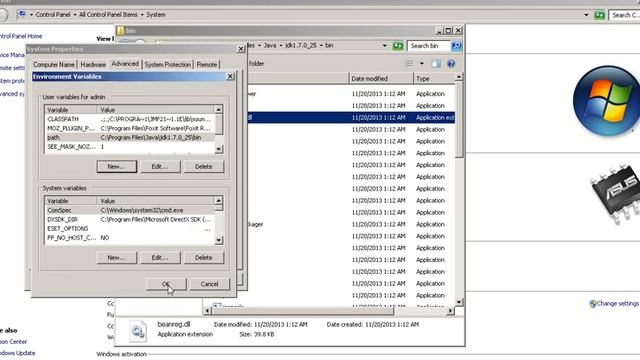This screenshot has width=640, height=360.
Task: Cancel the Environment Variables dialog
Action: click(x=209, y=284)
